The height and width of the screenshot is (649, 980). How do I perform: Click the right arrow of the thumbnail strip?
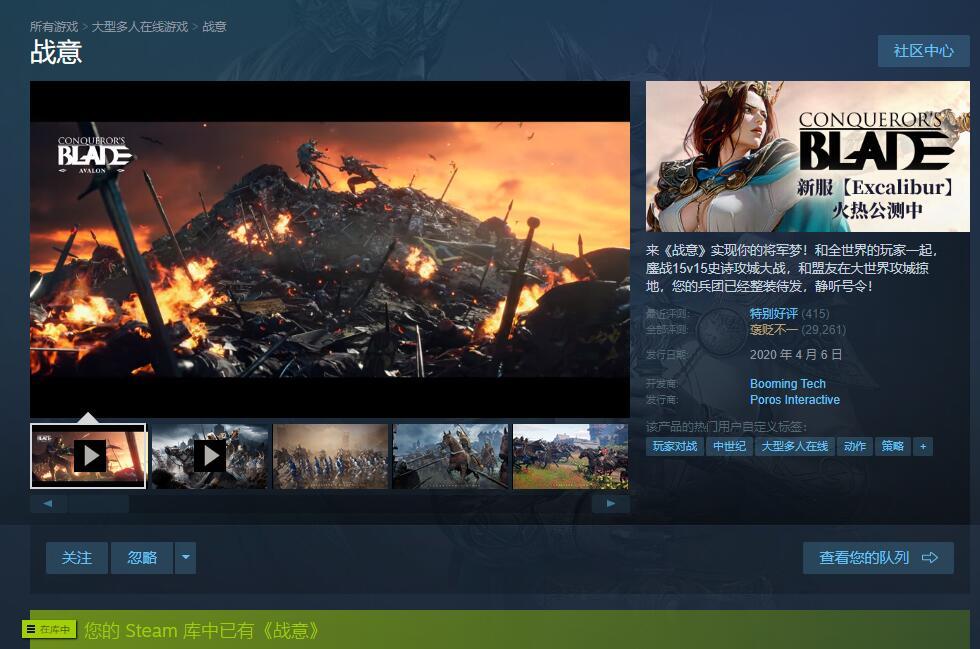click(x=611, y=503)
